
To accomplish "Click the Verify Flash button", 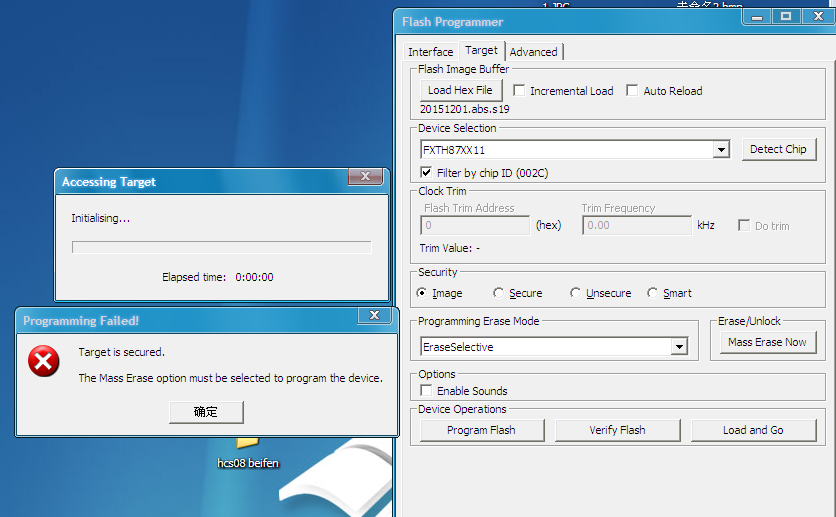I will click(617, 430).
